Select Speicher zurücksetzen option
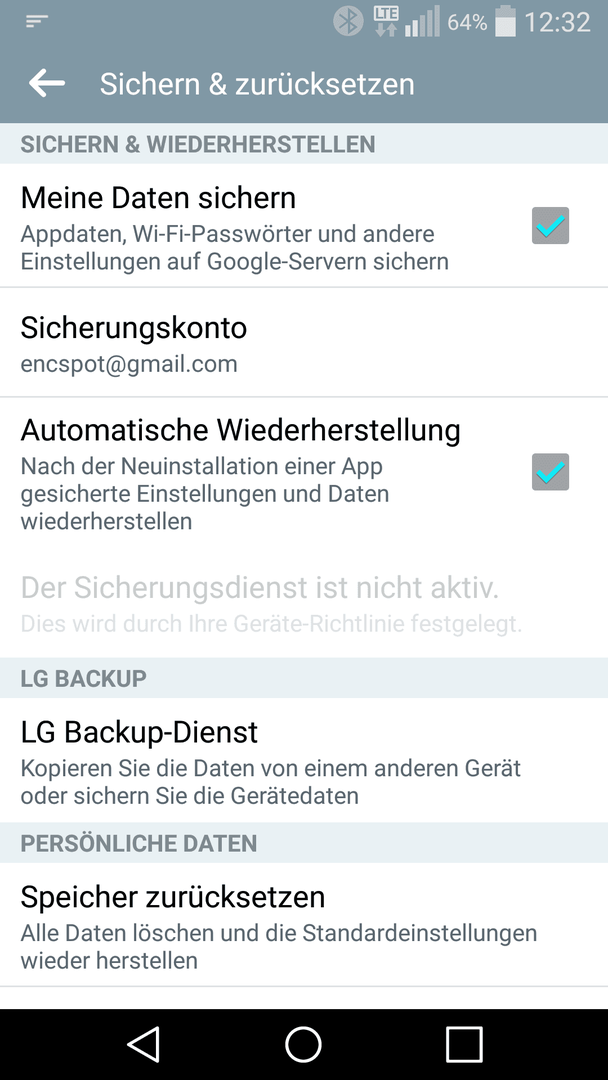The height and width of the screenshot is (1080, 608). [304, 924]
